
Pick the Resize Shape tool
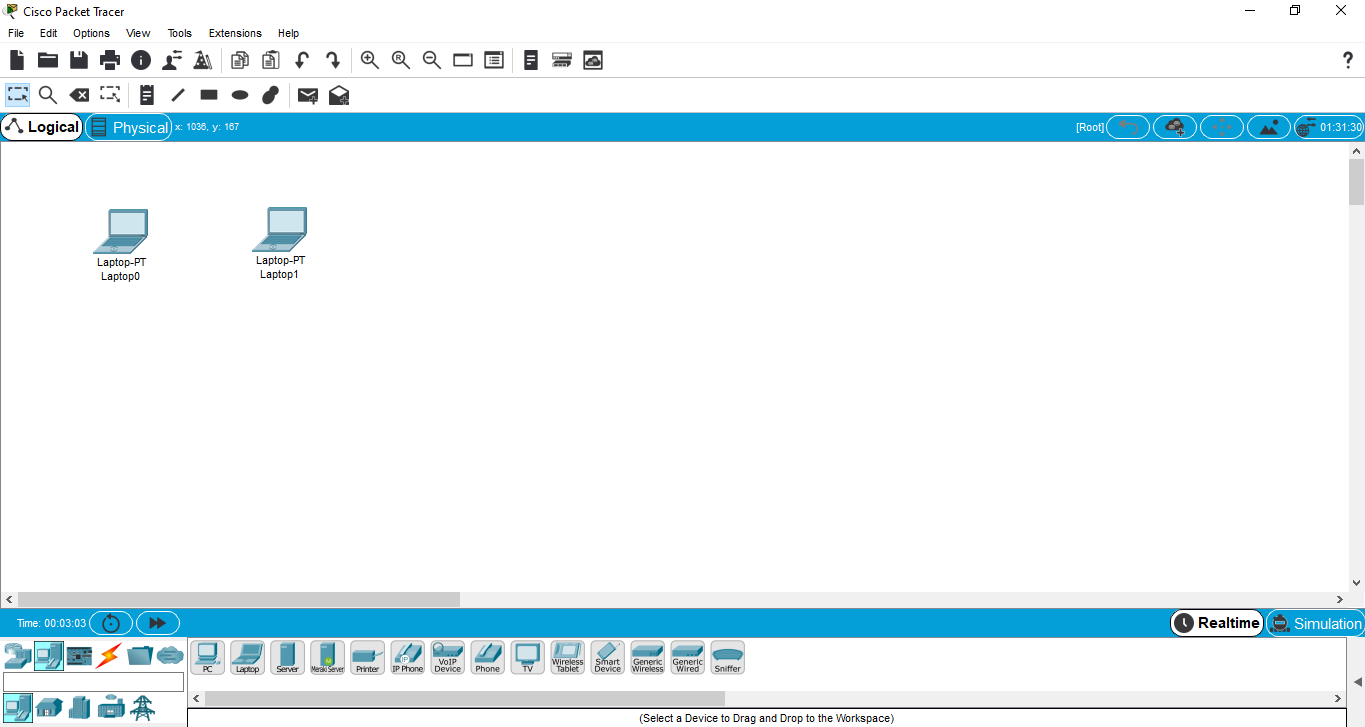[x=110, y=95]
